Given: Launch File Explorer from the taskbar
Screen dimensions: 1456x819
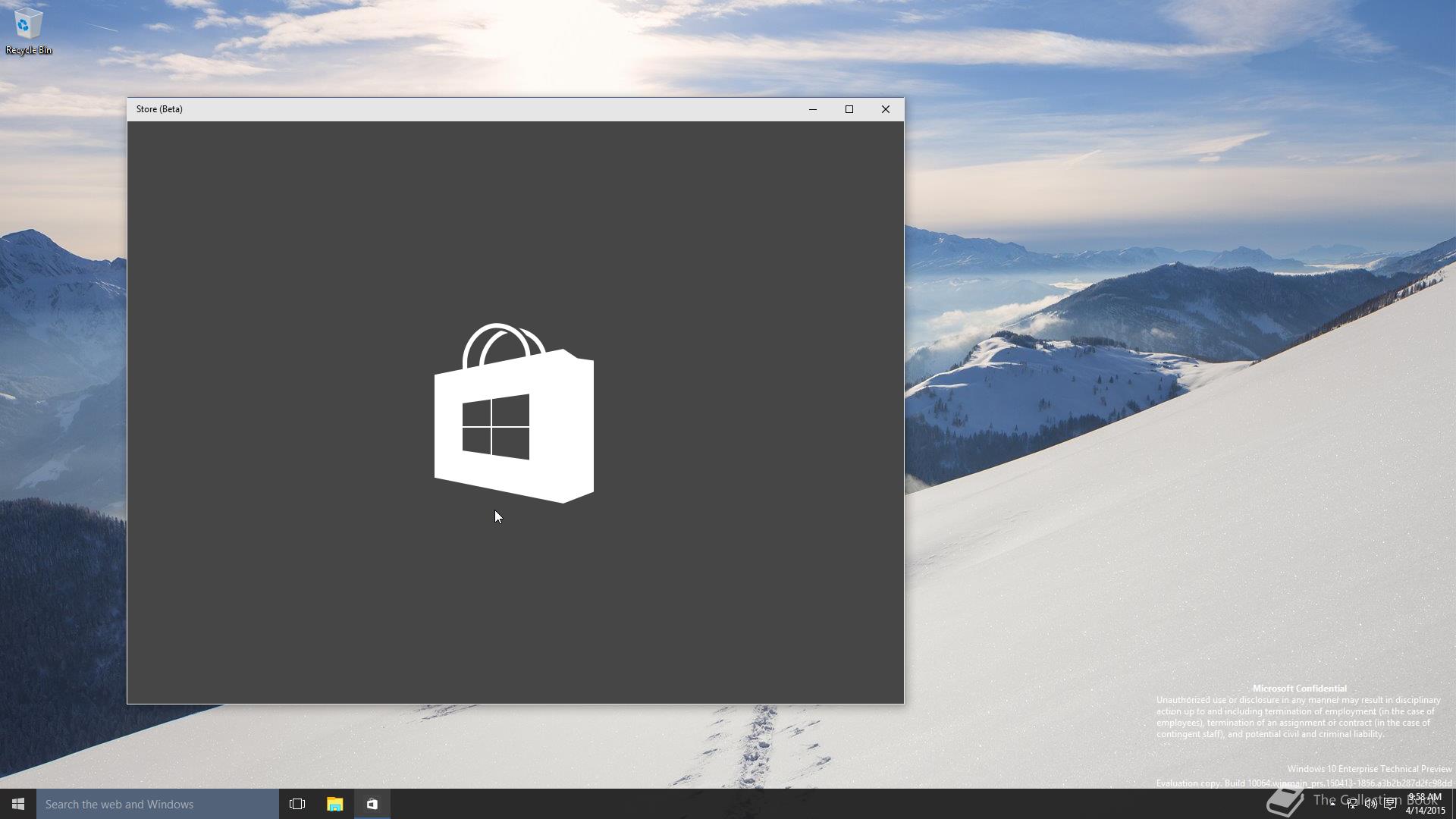Looking at the screenshot, I should [x=334, y=804].
